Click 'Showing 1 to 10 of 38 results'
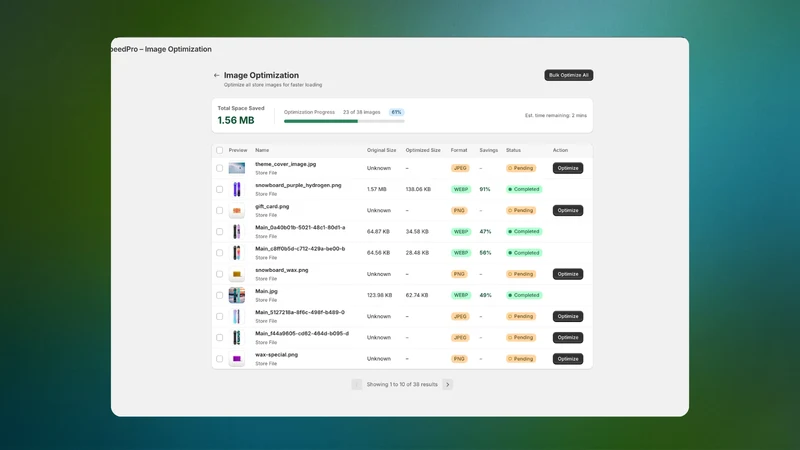Viewport: 800px width, 450px height. click(402, 384)
